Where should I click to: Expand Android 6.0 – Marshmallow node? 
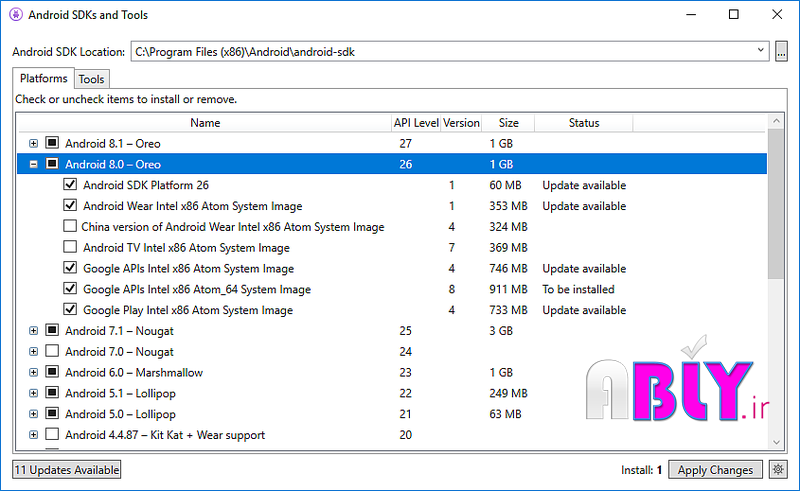34,373
